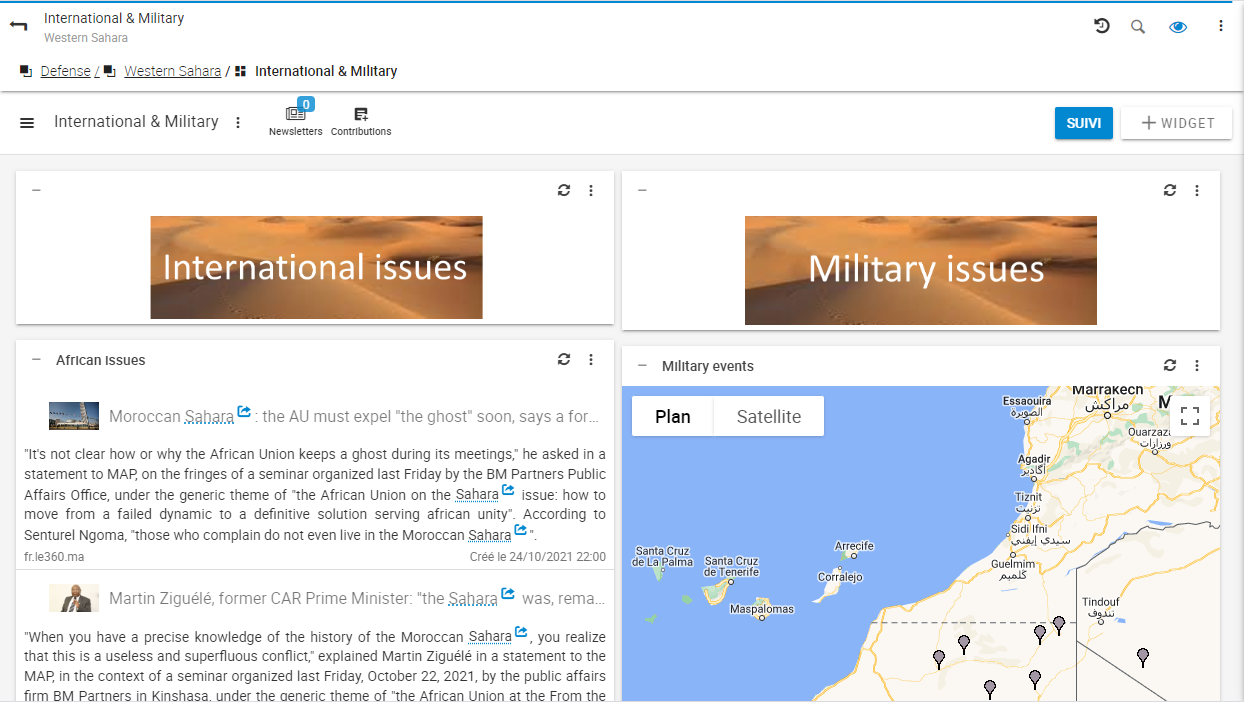
Task: Open the top header three-dot menu
Action: coord(1221,26)
